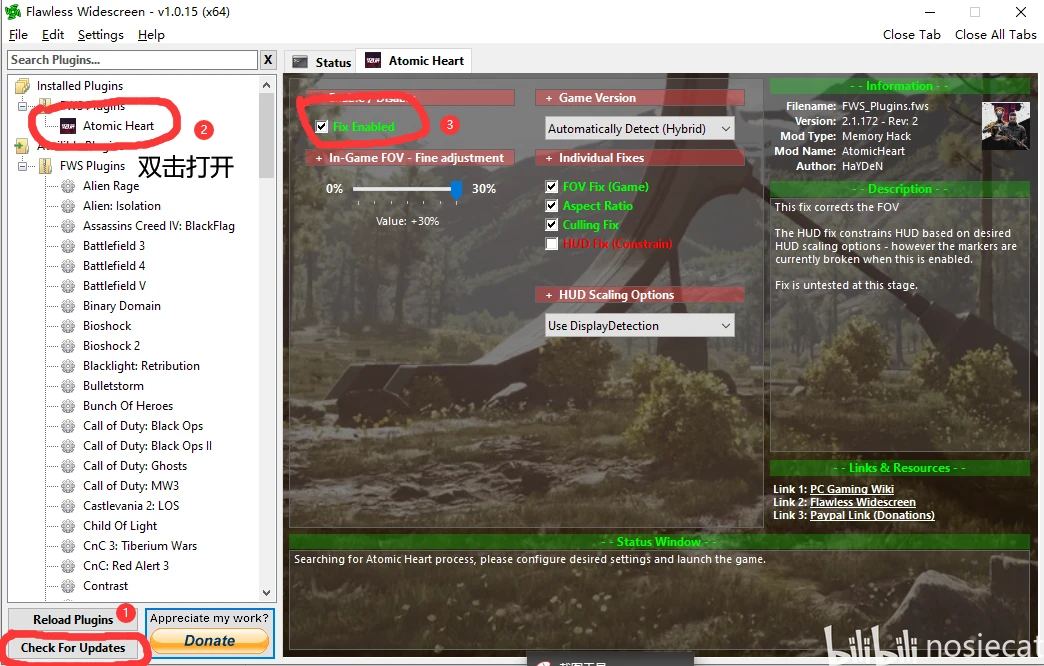Viewport: 1044px width, 666px height.
Task: Click gear icon beside CnC: Red Alert 3
Action: [68, 565]
